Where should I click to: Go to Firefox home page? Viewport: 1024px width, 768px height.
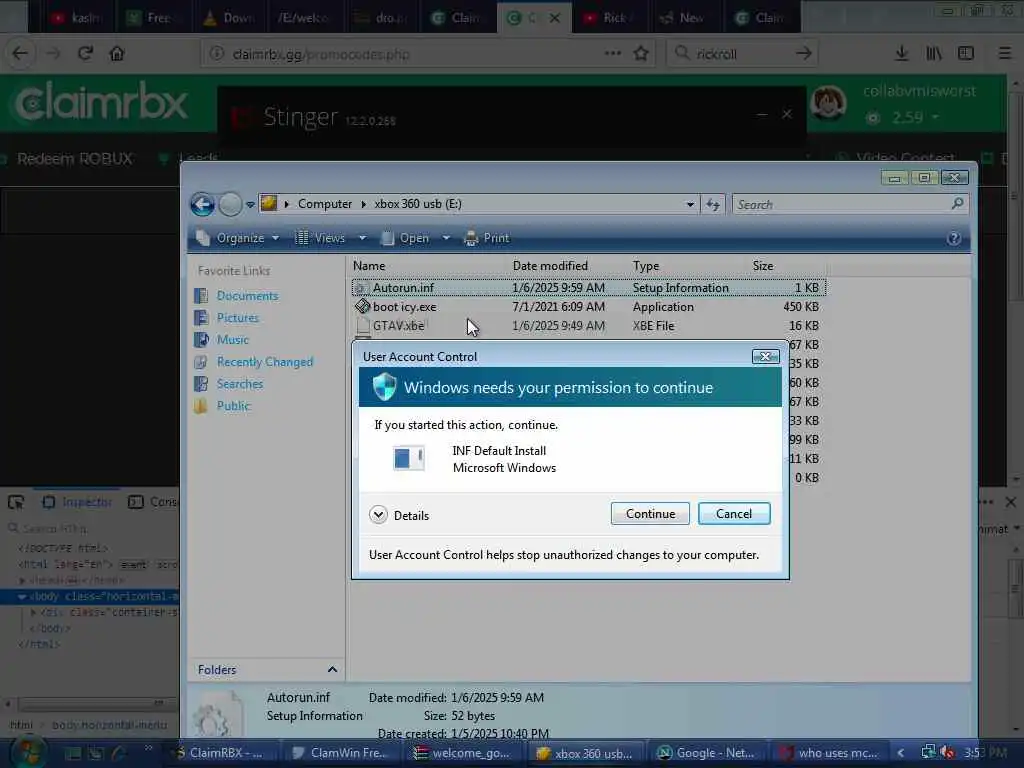pos(117,54)
